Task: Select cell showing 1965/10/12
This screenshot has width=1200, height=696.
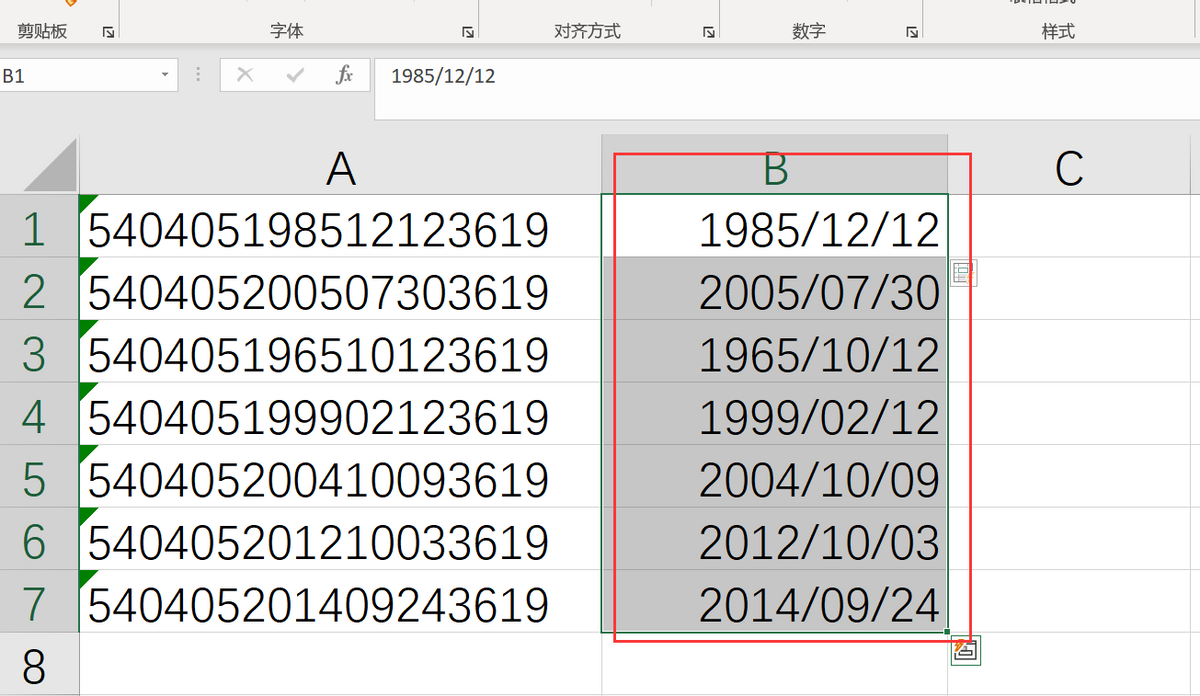Action: [x=775, y=351]
